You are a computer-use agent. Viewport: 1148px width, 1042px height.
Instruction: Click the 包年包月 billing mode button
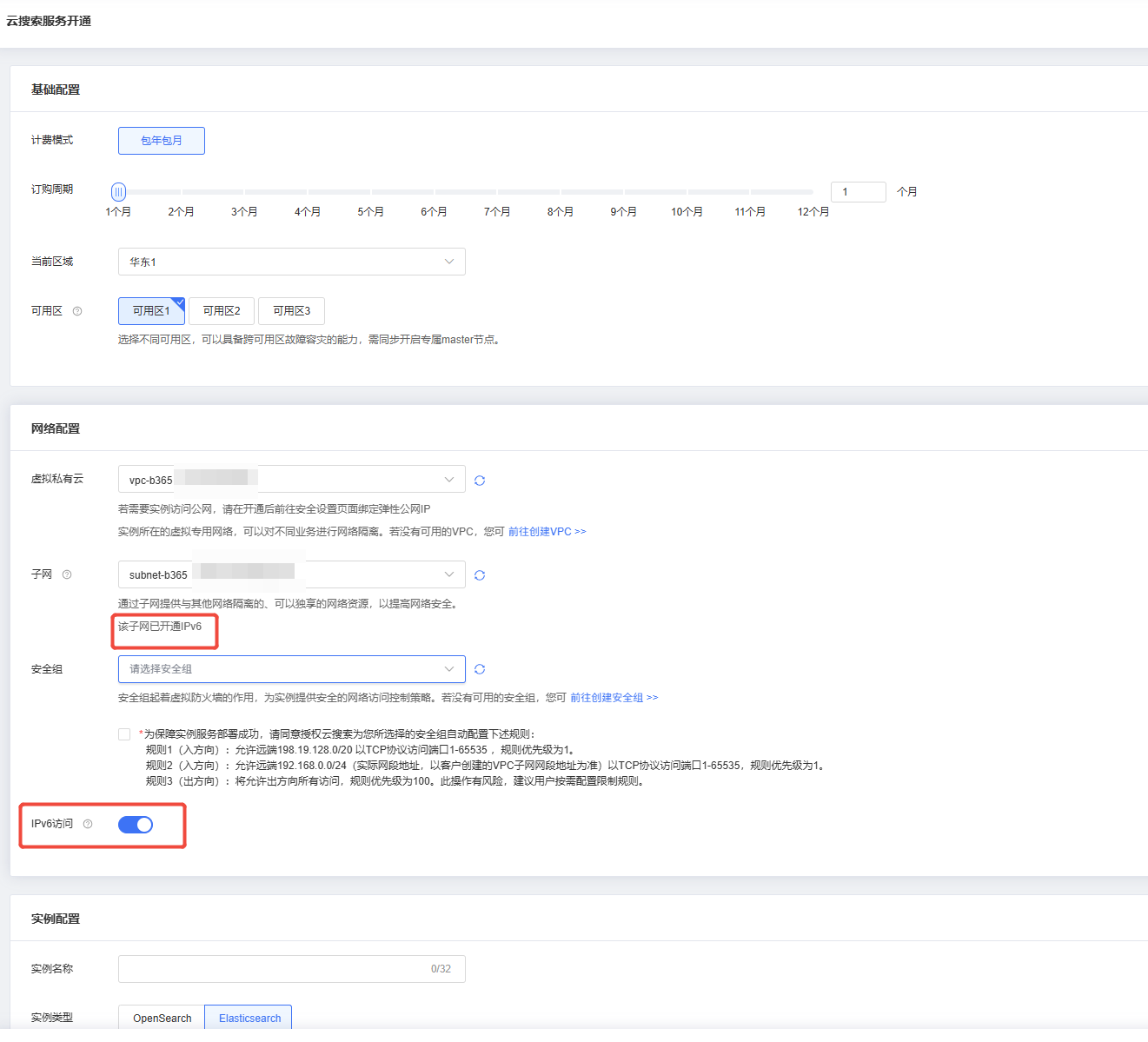pyautogui.click(x=162, y=141)
